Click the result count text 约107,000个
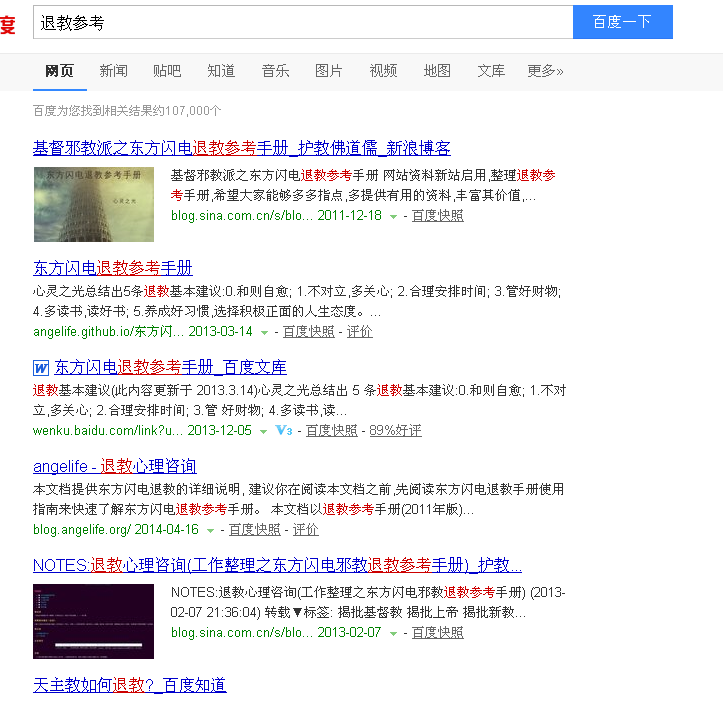Viewport: 723px width, 701px height. [x=187, y=111]
